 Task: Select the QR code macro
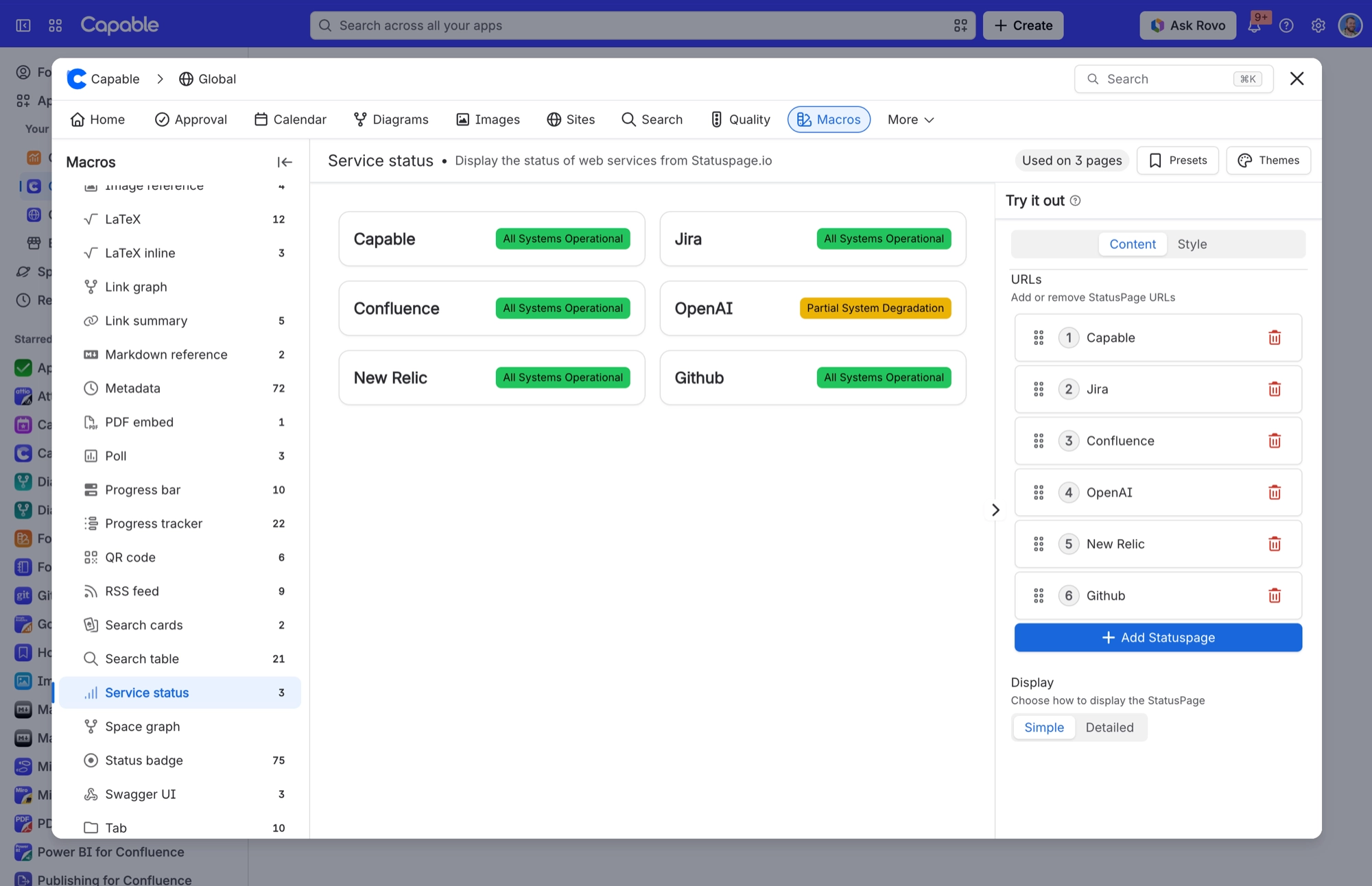180,558
